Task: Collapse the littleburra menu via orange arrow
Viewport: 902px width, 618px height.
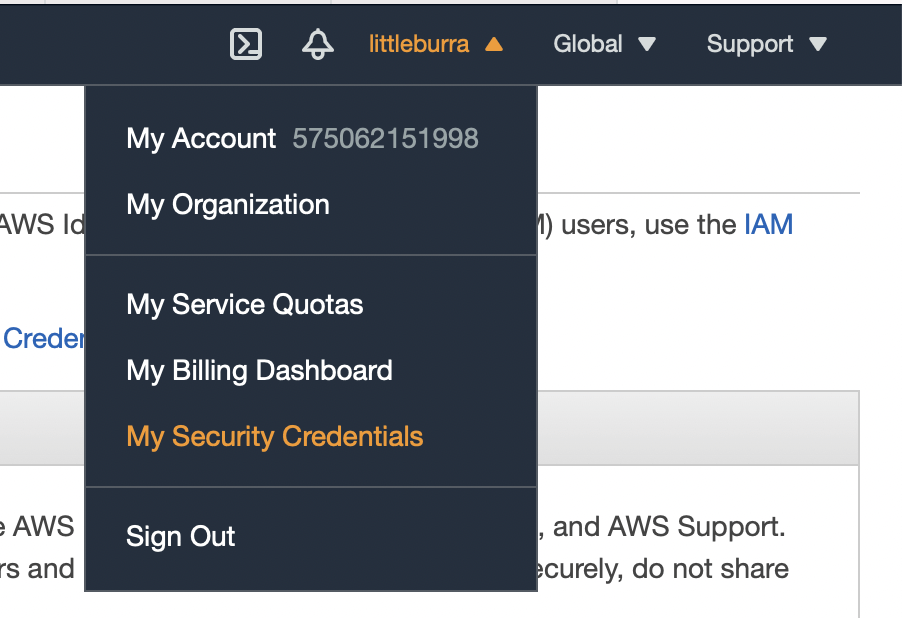Action: (493, 44)
